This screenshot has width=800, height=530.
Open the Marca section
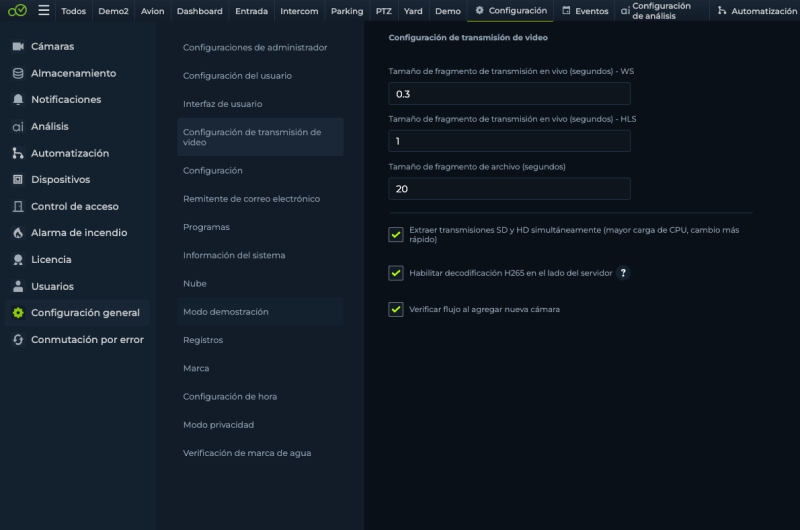click(x=260, y=368)
